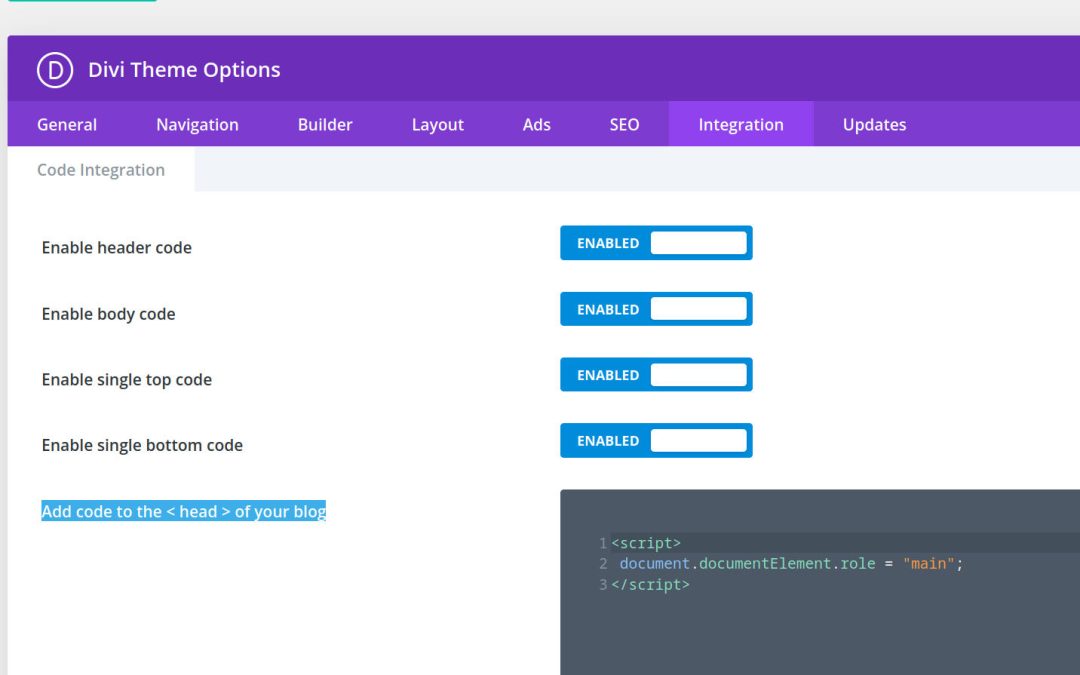The image size is (1080, 675).
Task: Open the General tab
Action: [67, 124]
